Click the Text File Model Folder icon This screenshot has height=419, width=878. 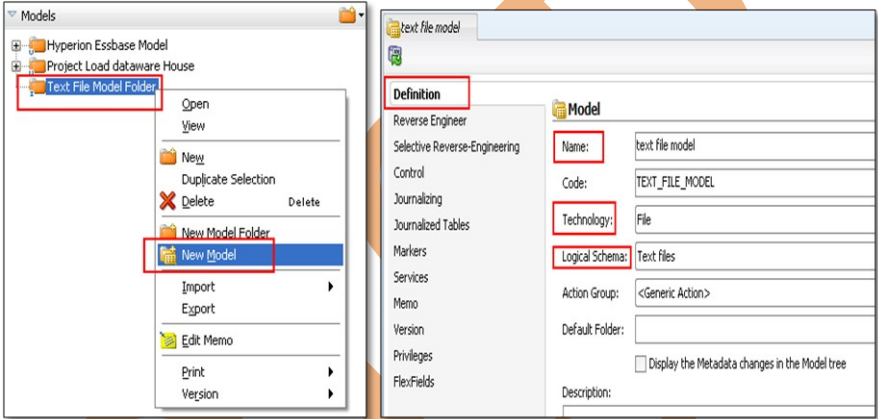point(37,87)
